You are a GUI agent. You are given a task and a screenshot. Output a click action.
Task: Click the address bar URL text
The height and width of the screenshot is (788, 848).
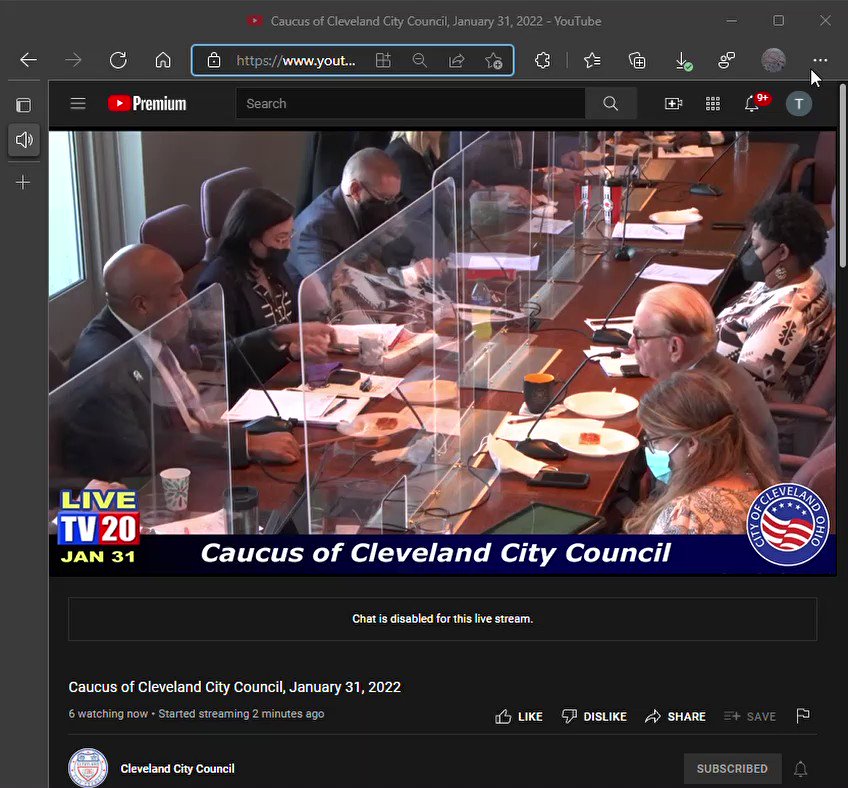pyautogui.click(x=296, y=61)
